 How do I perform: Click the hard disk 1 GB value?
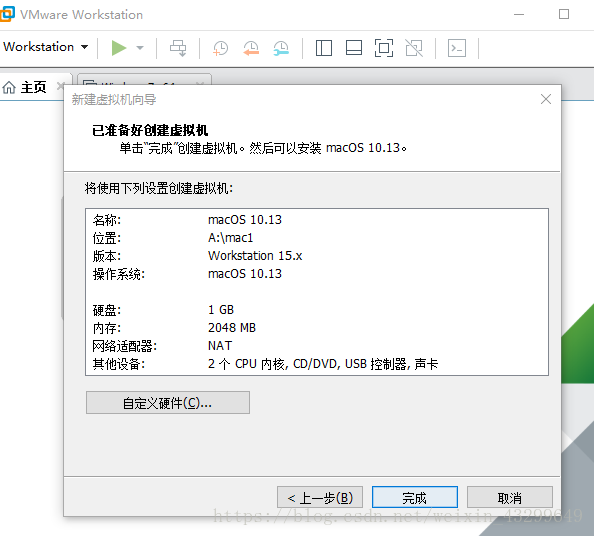pos(221,310)
